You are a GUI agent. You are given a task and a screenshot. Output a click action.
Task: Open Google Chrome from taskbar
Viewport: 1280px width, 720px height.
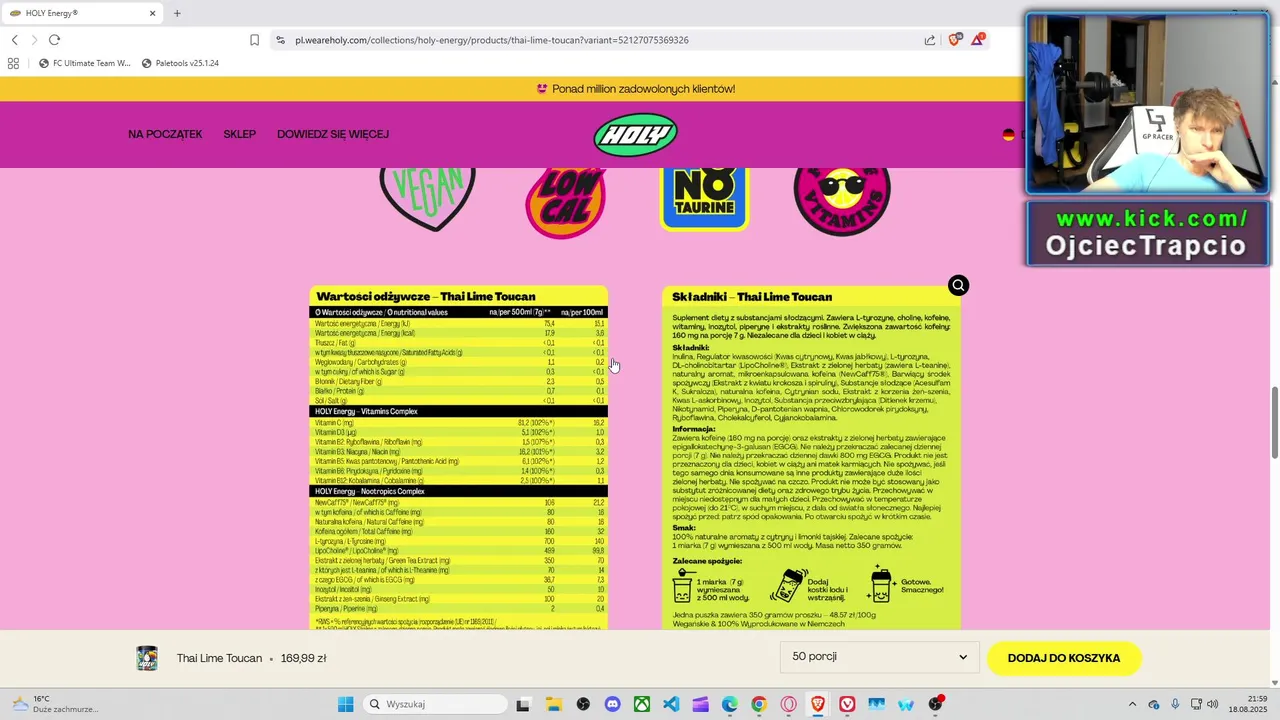[x=759, y=704]
